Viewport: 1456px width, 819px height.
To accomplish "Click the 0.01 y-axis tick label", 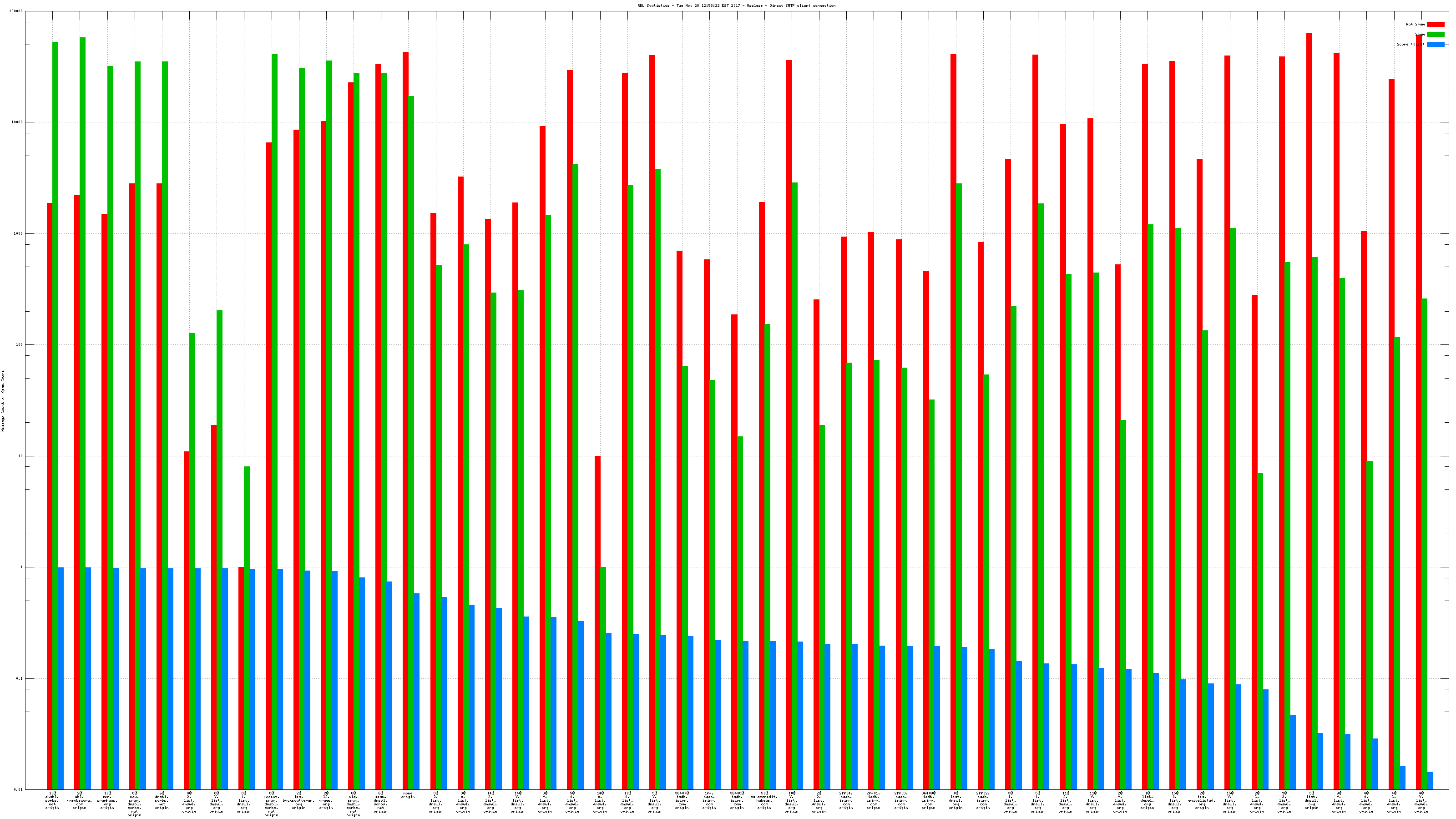I will [18, 789].
